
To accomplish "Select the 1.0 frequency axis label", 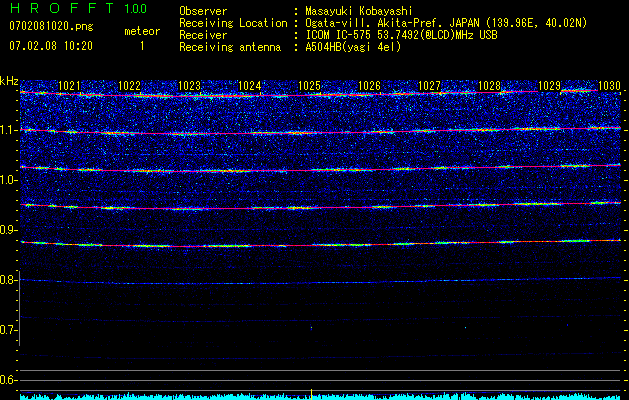I will pyautogui.click(x=9, y=180).
